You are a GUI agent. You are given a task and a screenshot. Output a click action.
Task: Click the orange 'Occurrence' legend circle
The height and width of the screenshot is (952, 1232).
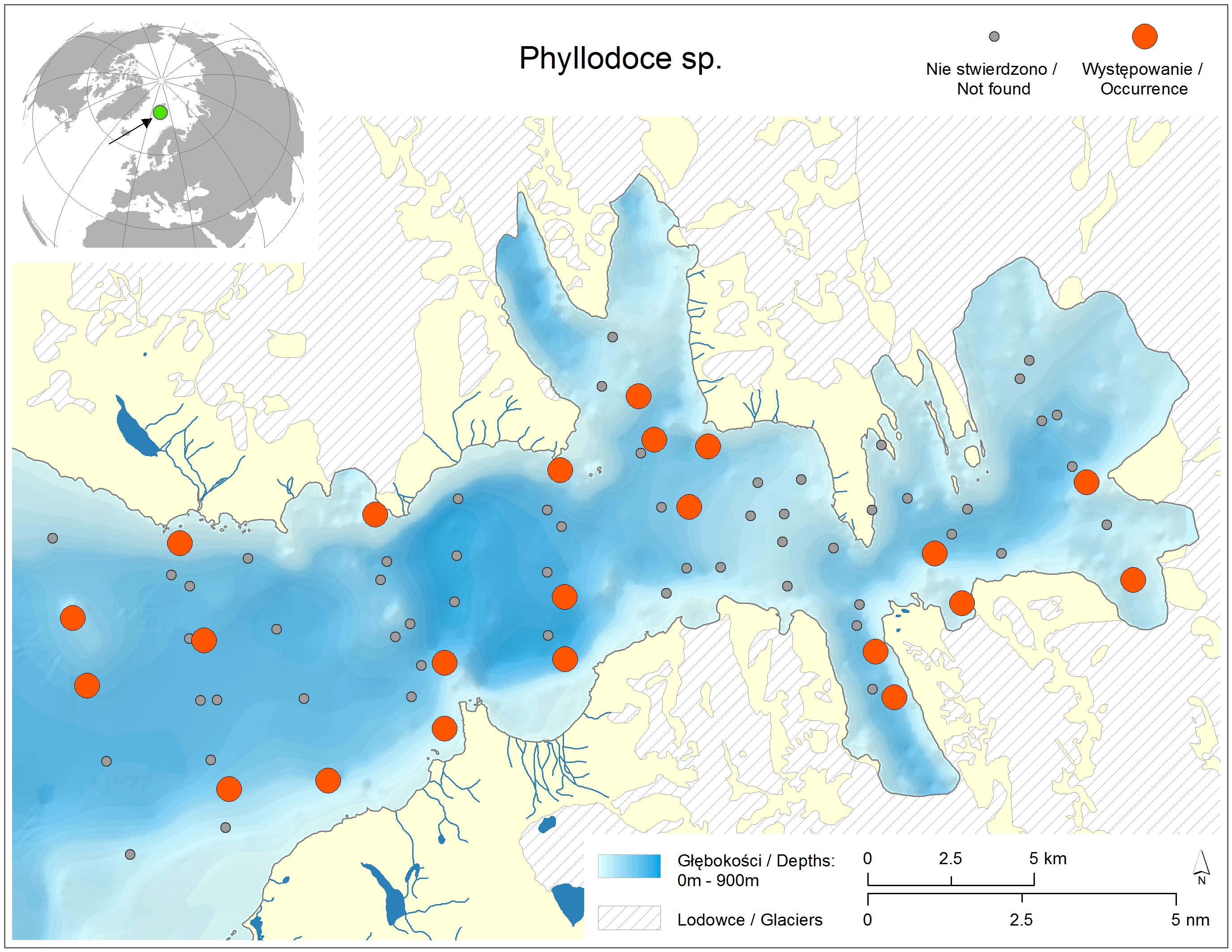(x=1145, y=37)
